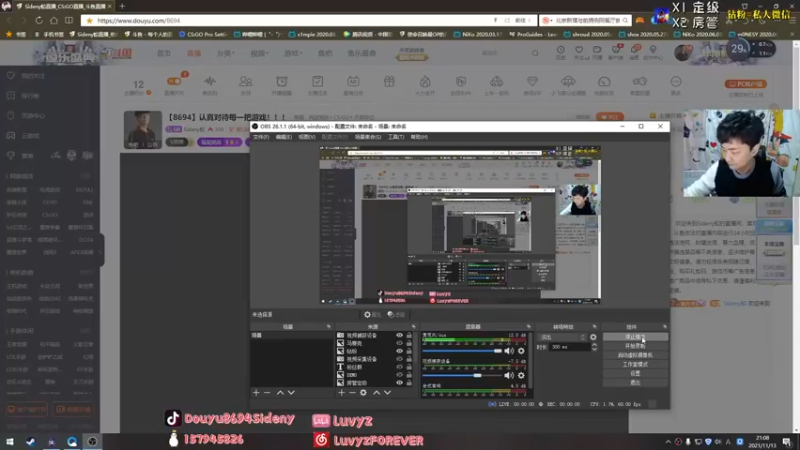Image resolution: width=800 pixels, height=450 pixels.
Task: Toggle visibility of the DEMO source
Action: click(x=399, y=375)
